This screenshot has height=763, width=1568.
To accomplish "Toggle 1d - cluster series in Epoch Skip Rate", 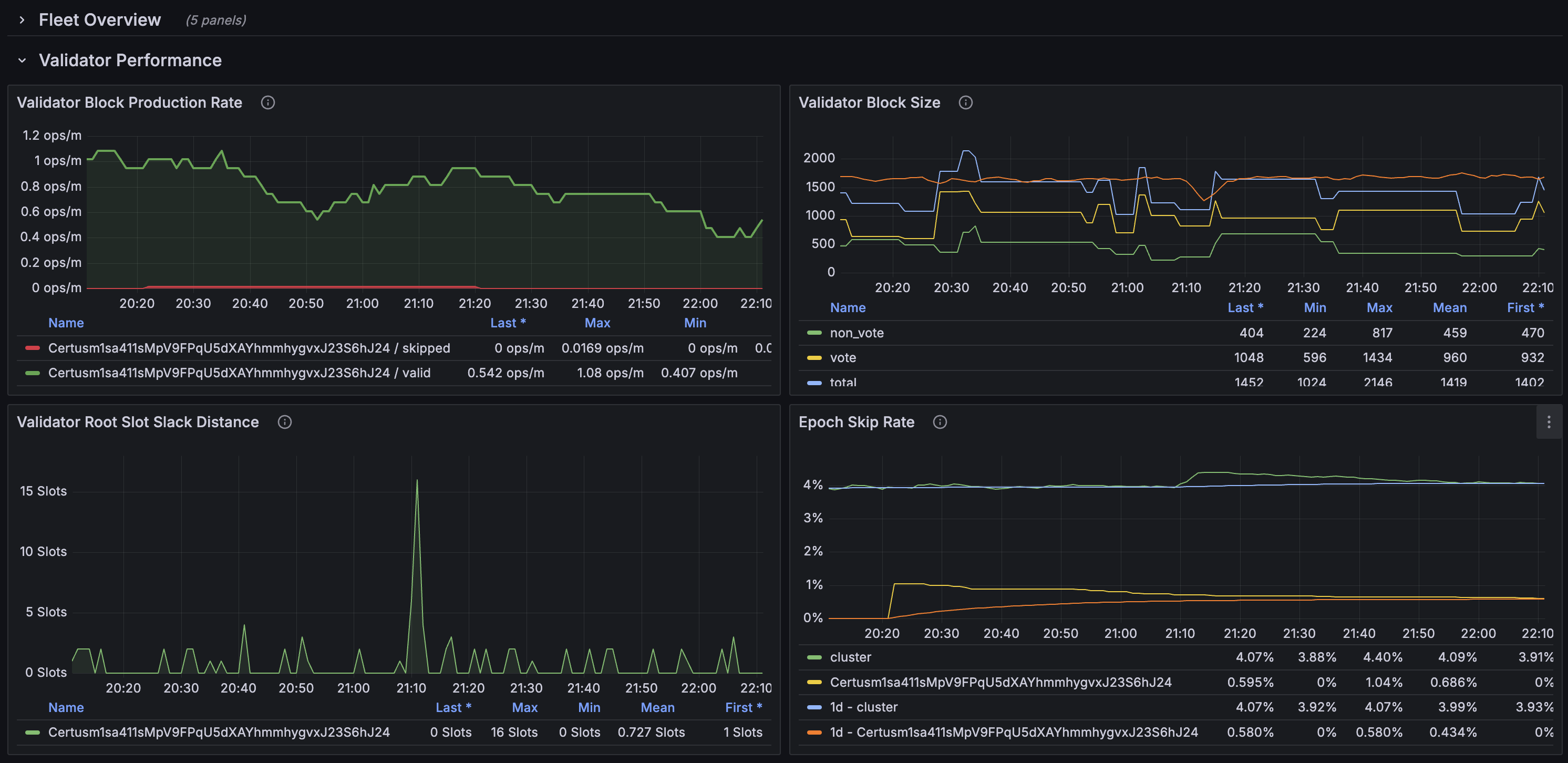I will pyautogui.click(x=863, y=708).
